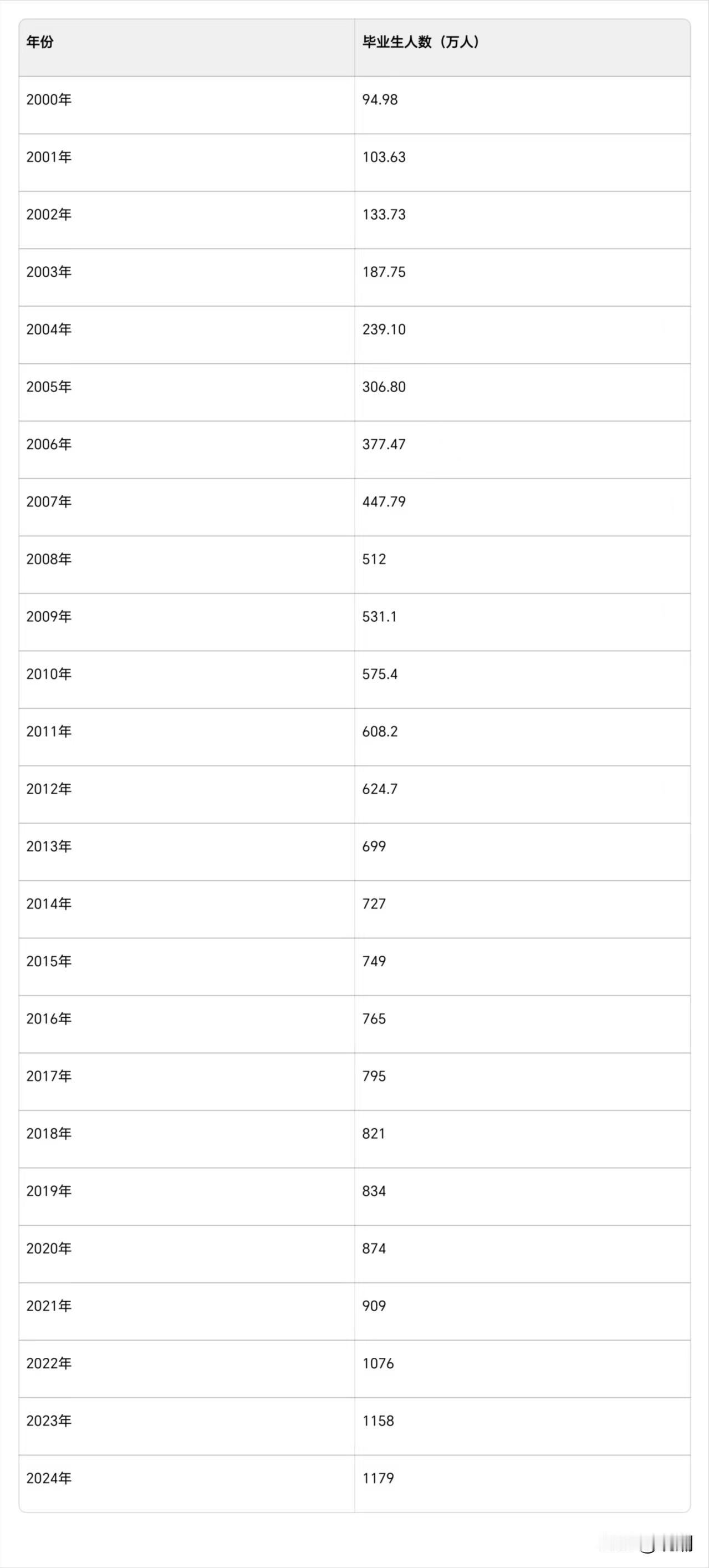The width and height of the screenshot is (709, 1568).
Task: Select the 1179 value for 2024年
Action: point(378,1478)
